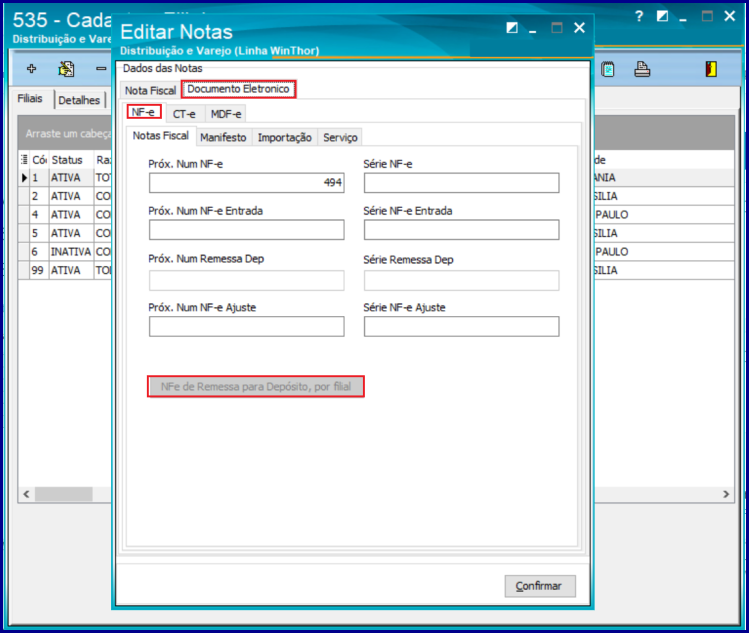Click the Série NF-e Ajuste field
Screen dimensions: 749x633
461,326
